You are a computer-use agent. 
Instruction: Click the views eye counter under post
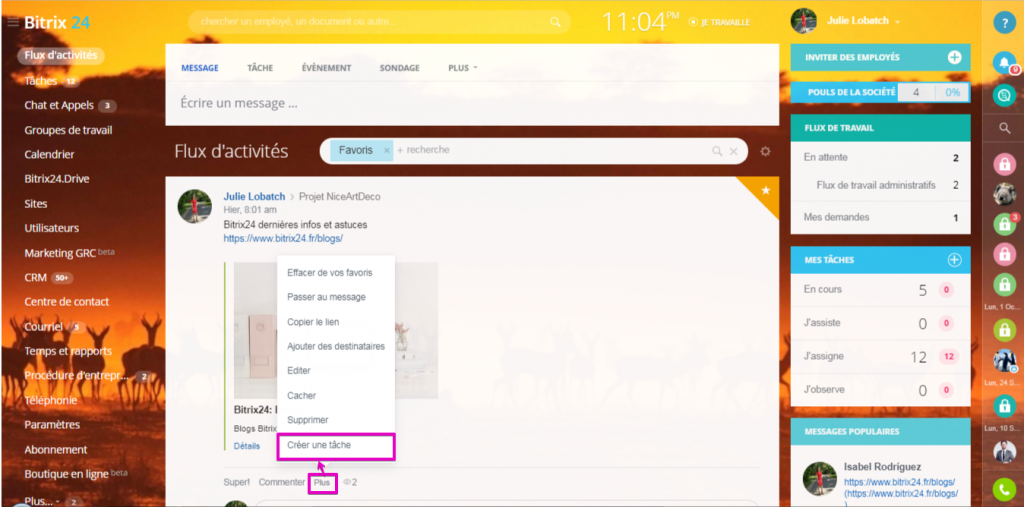pos(350,482)
